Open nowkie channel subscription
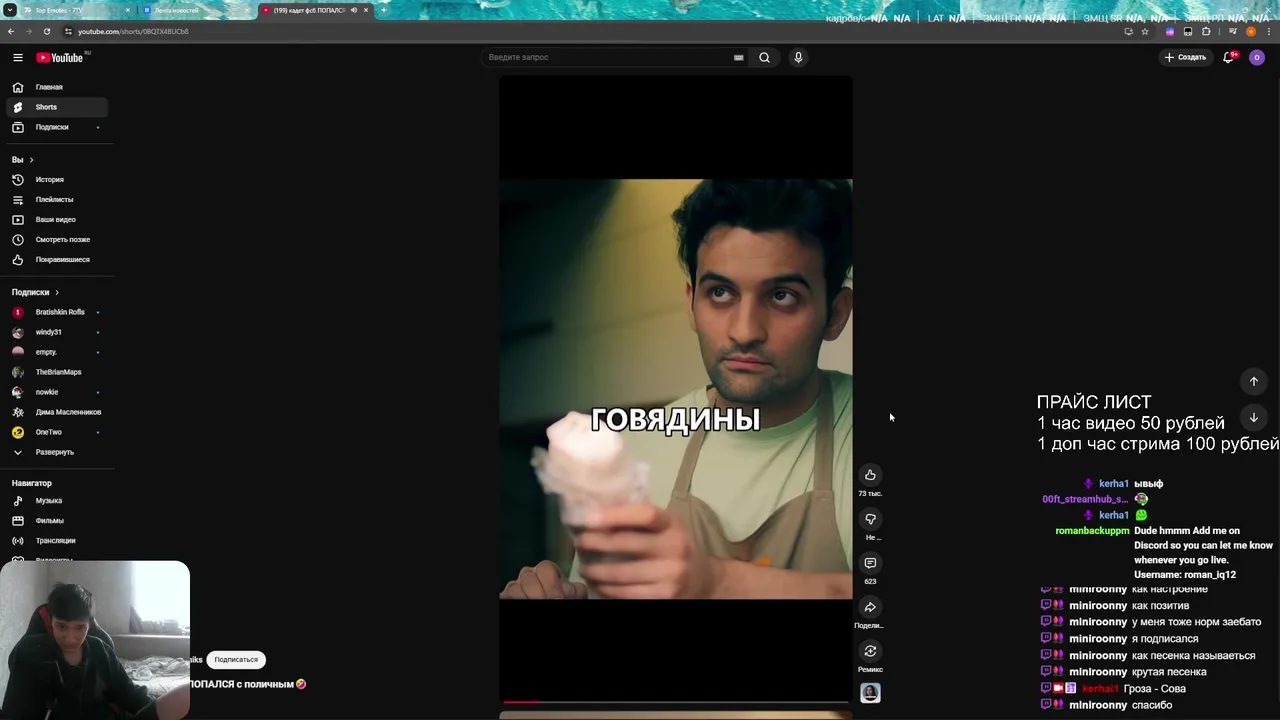This screenshot has width=1280, height=720. [x=58, y=392]
